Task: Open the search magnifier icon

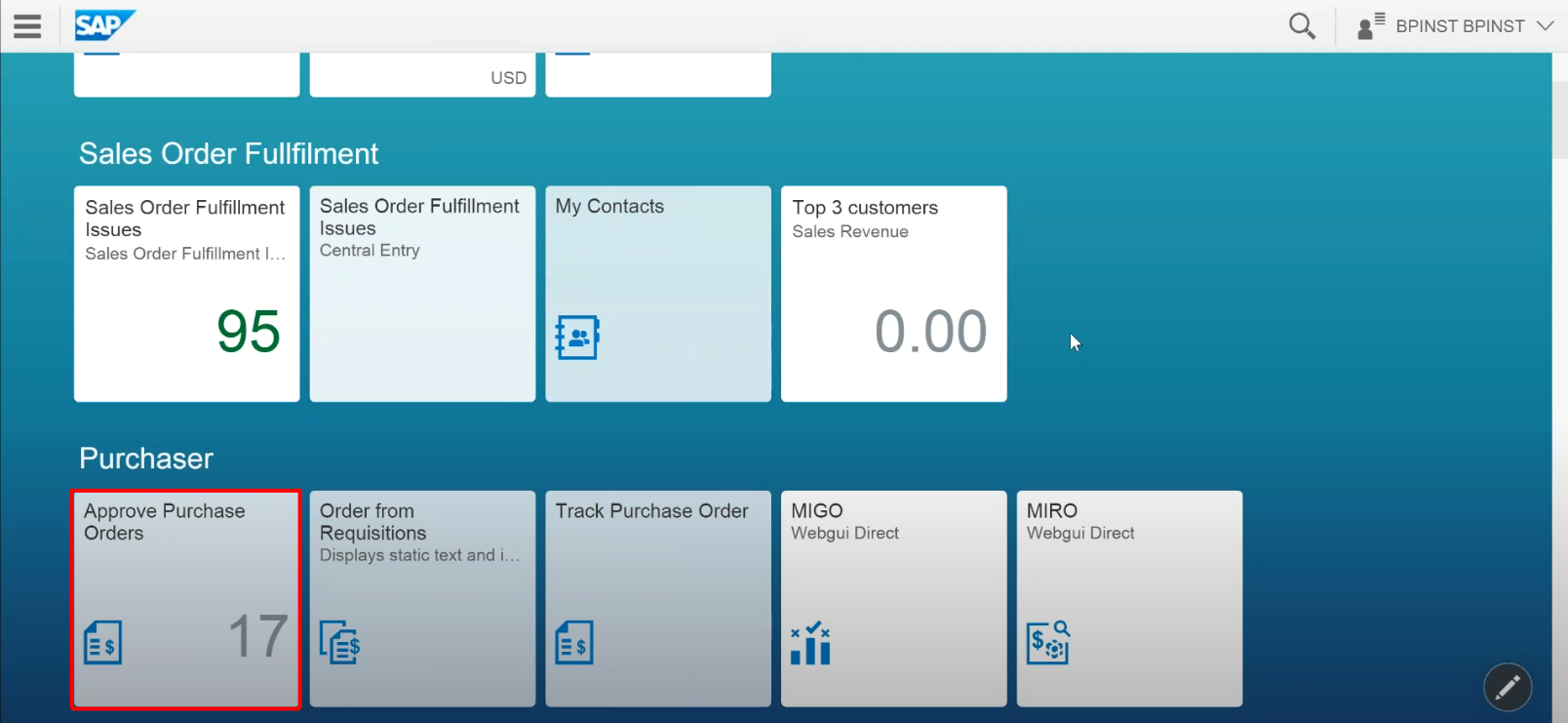Action: (1302, 26)
